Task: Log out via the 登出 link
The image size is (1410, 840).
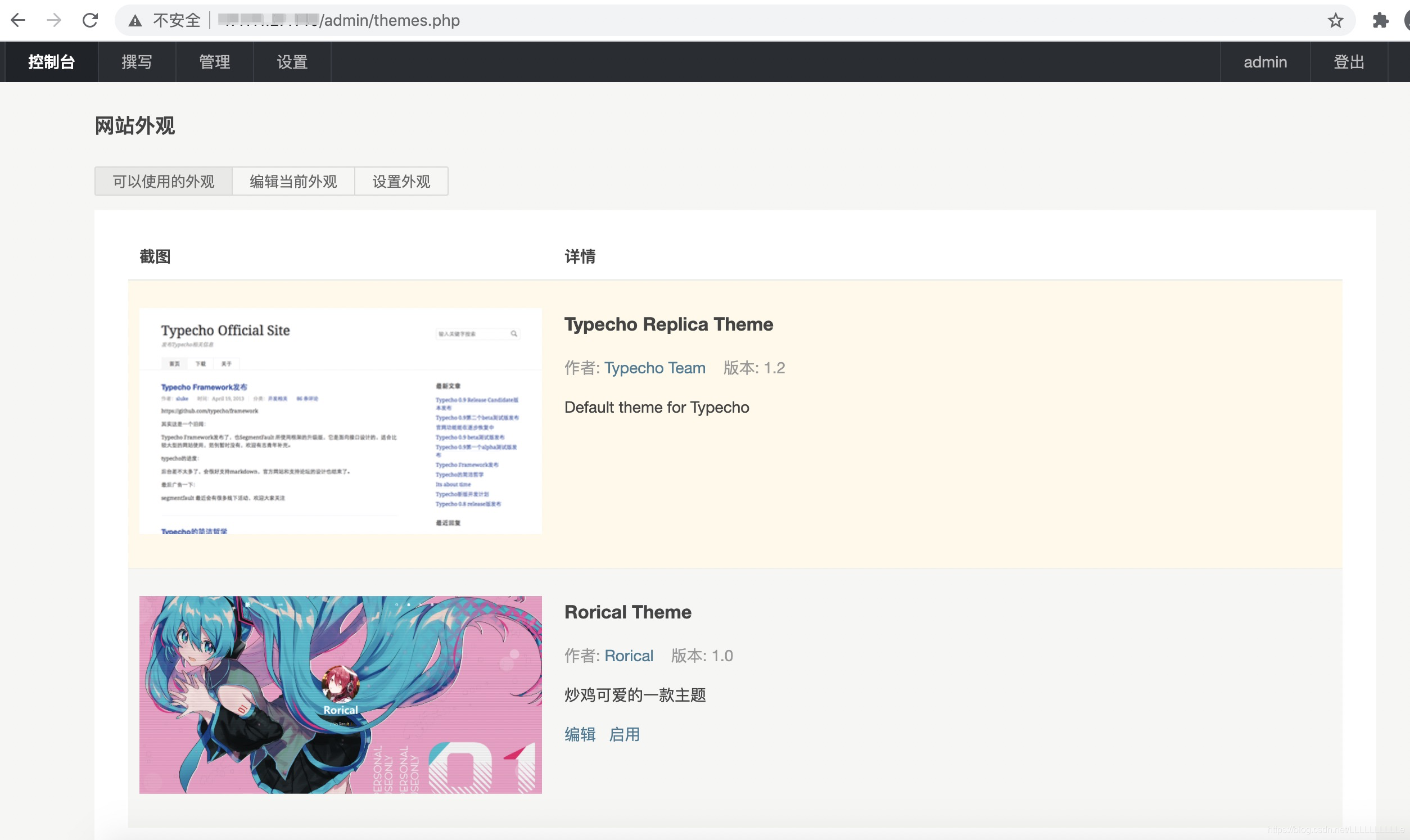Action: point(1349,62)
